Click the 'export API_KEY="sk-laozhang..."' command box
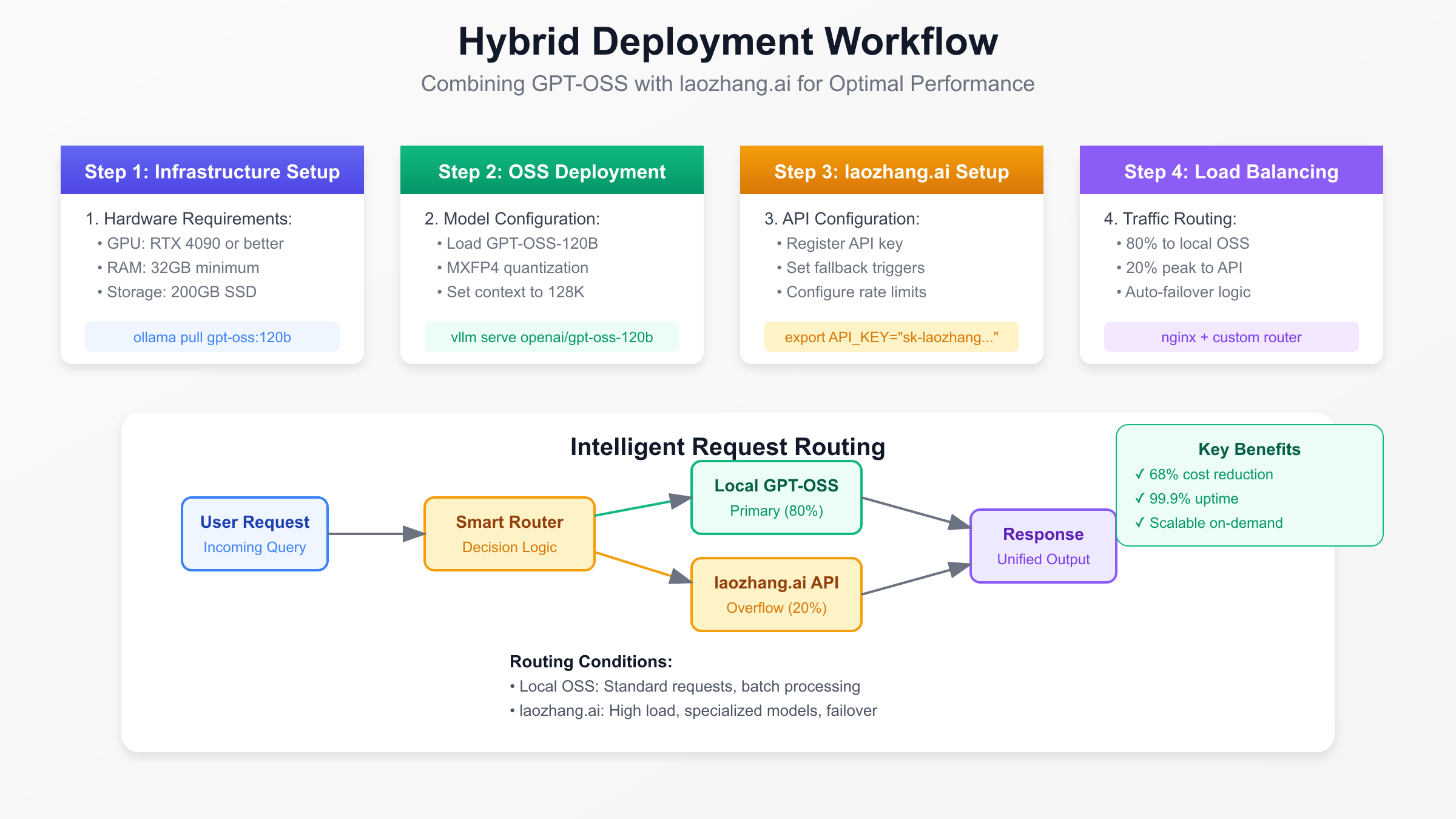This screenshot has width=1456, height=819. (x=892, y=337)
